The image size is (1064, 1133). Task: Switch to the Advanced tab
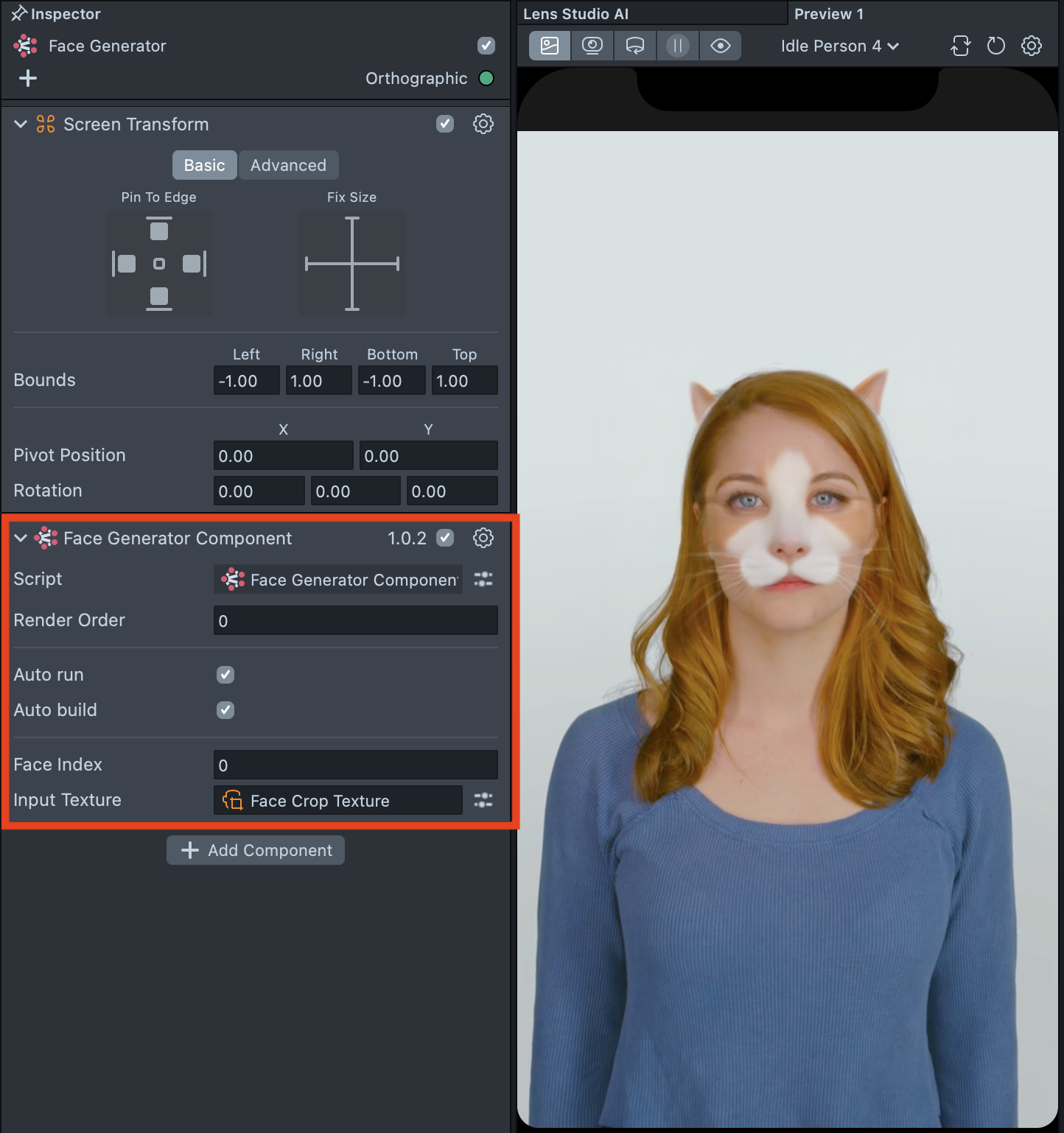coord(288,165)
